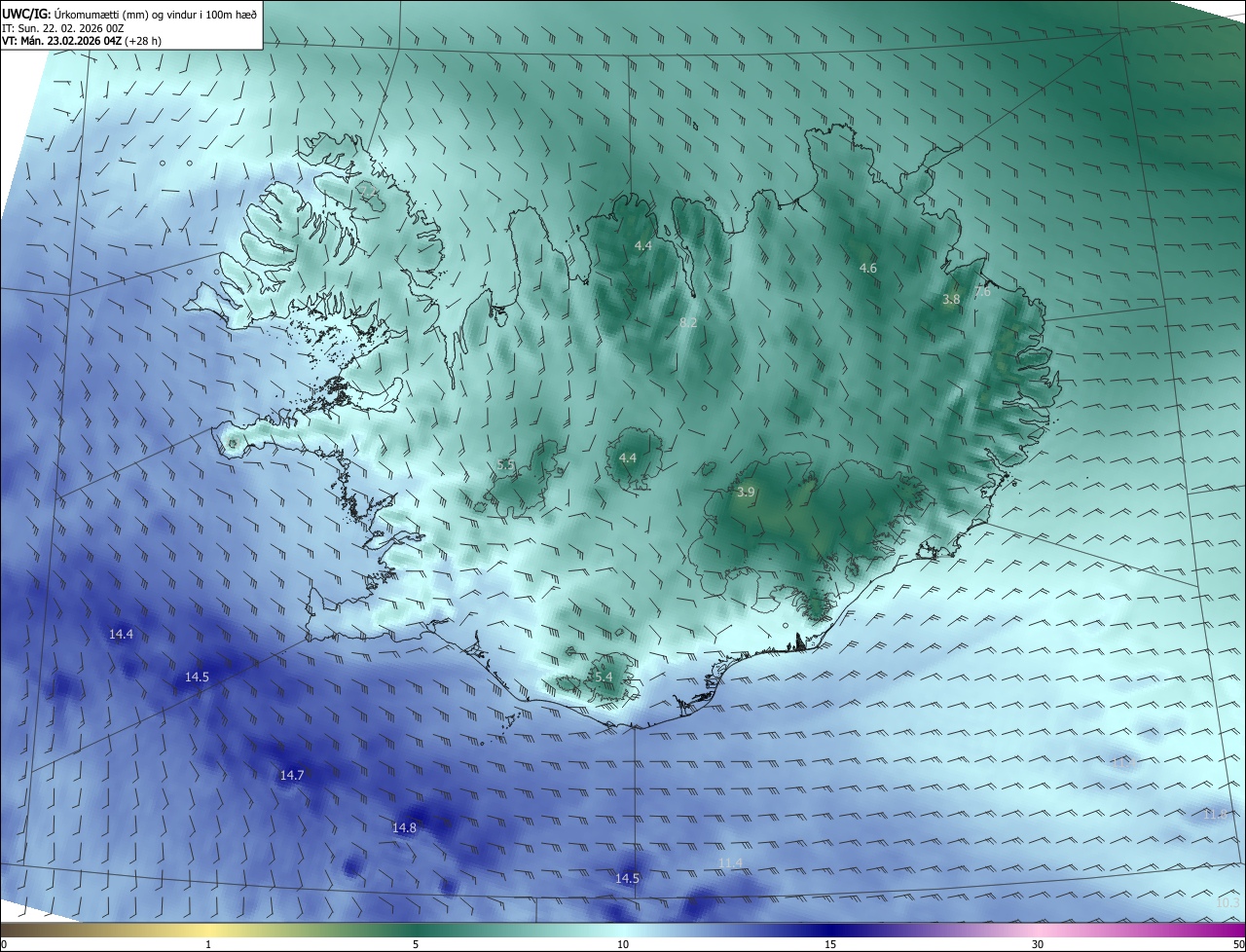Click the ocean value label "14.4"
Image resolution: width=1246 pixels, height=952 pixels.
121,634
